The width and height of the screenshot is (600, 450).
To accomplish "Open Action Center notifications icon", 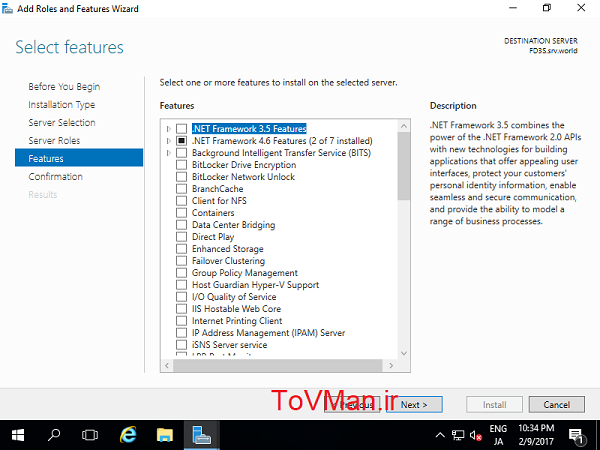I will point(576,435).
